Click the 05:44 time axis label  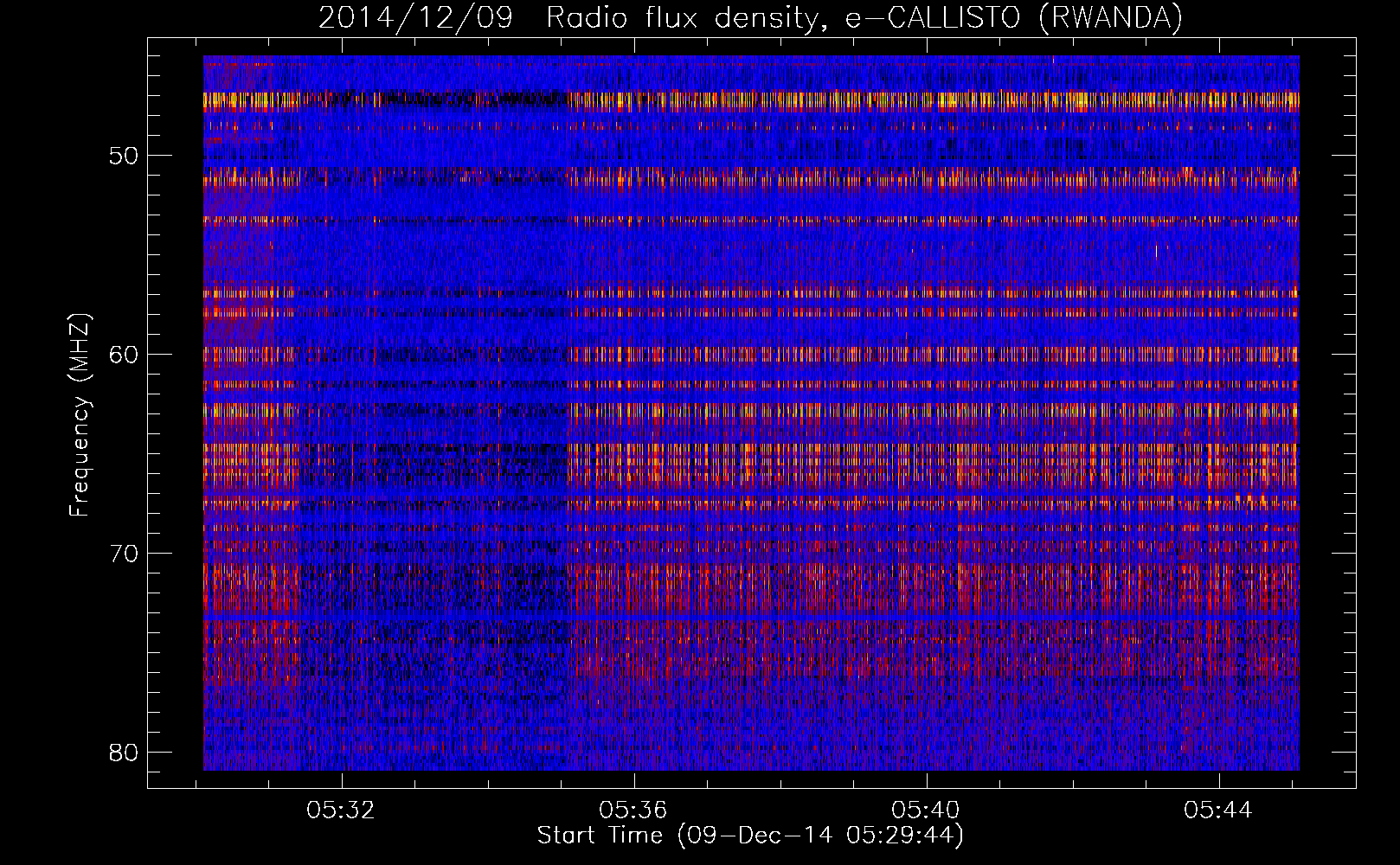(1218, 811)
